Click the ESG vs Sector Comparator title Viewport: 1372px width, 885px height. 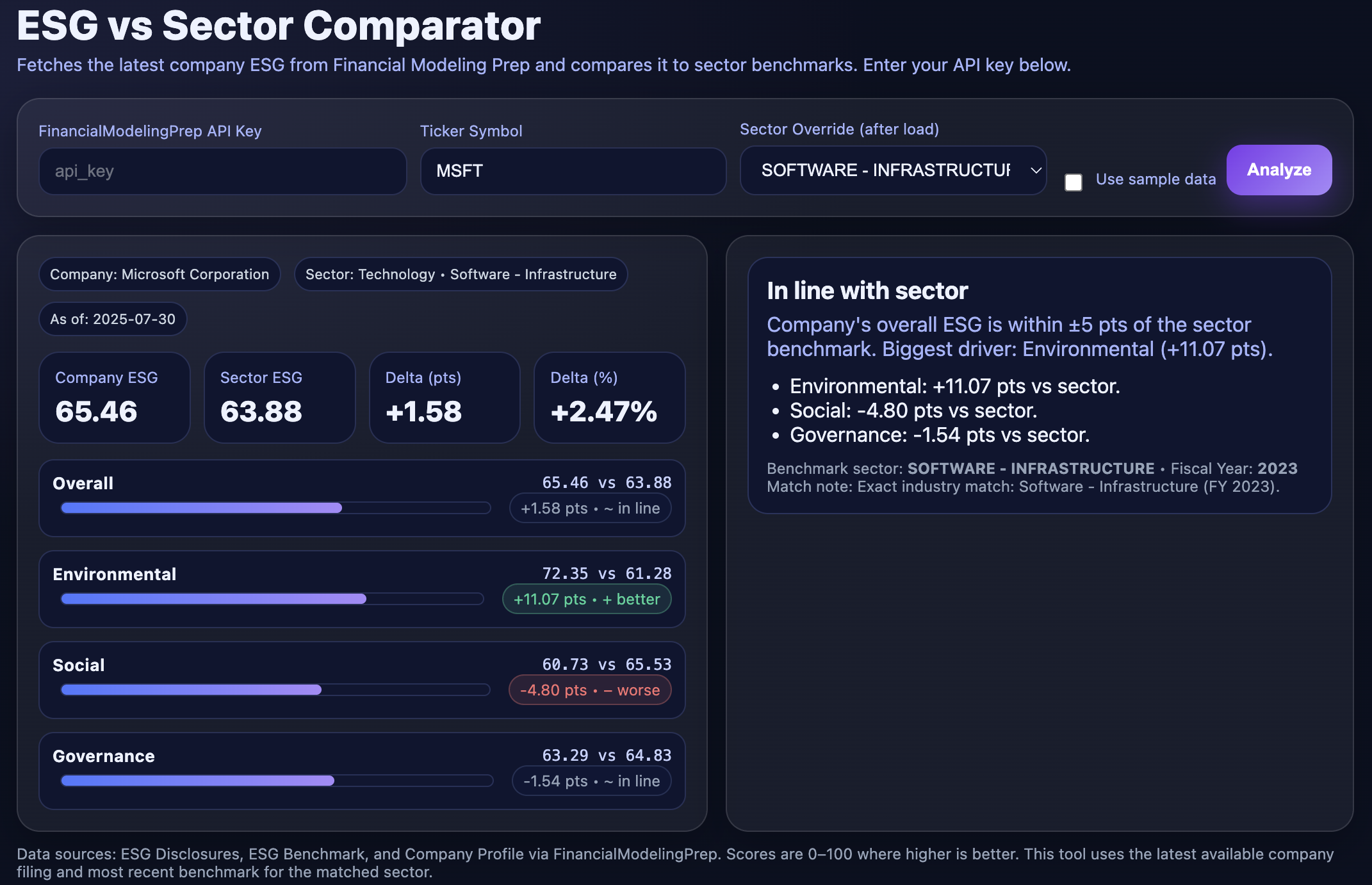[277, 26]
